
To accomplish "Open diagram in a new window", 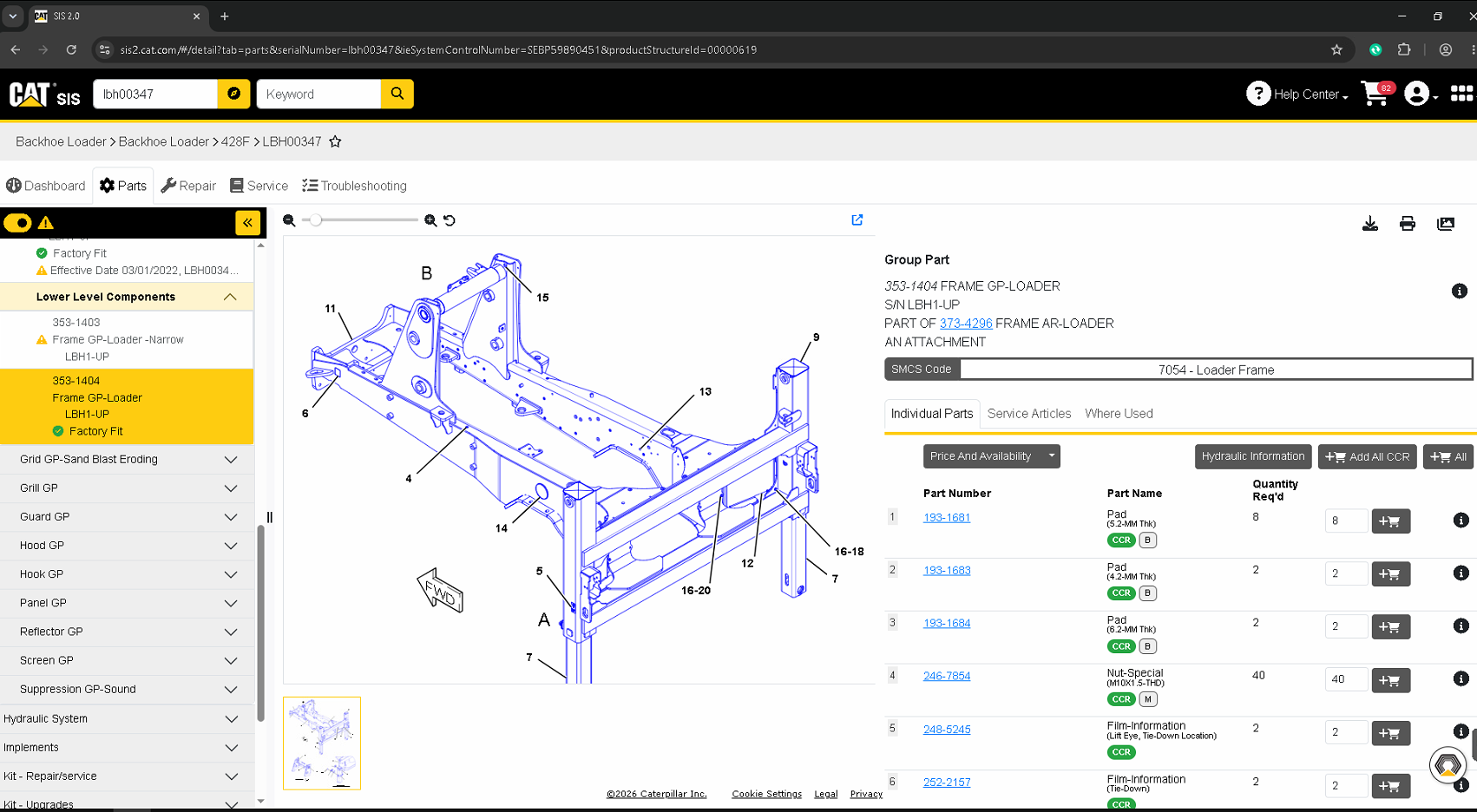I will (x=857, y=219).
